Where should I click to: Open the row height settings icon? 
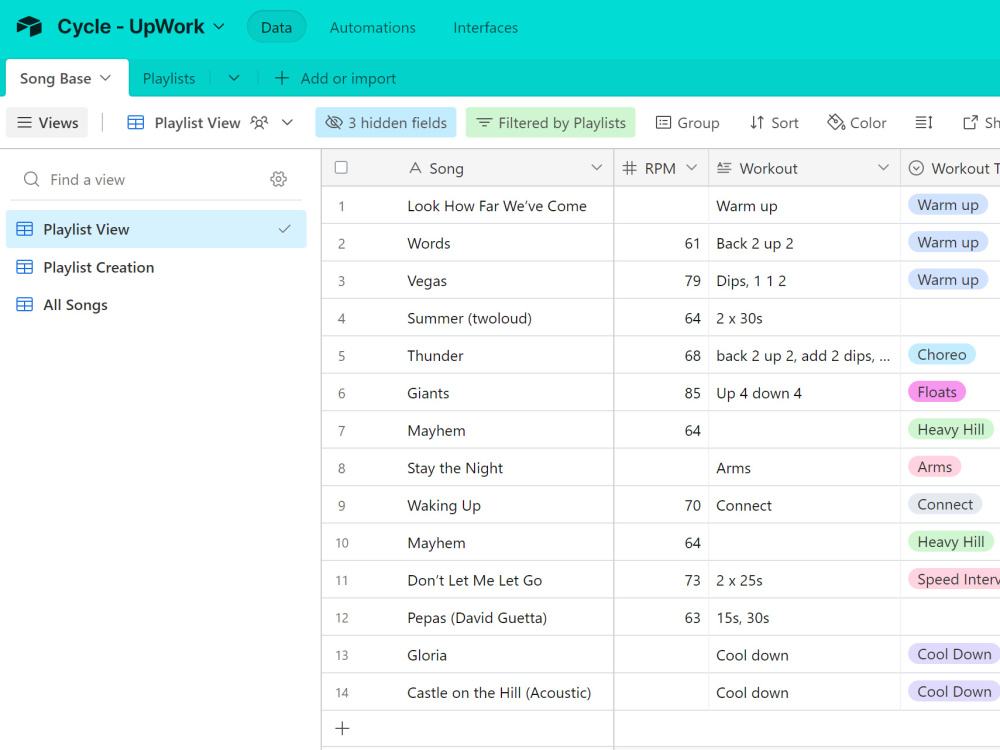click(x=923, y=122)
